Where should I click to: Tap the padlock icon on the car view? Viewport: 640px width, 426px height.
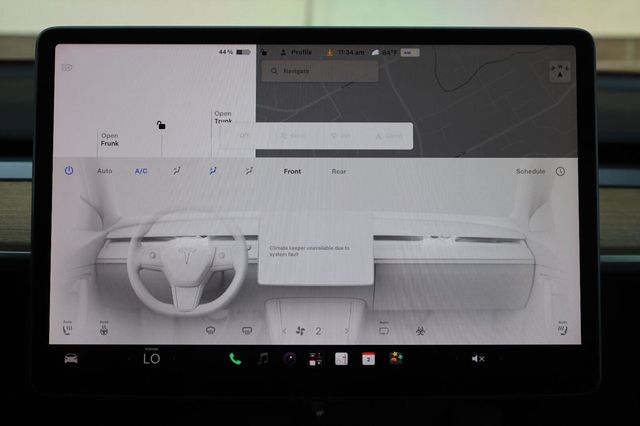[x=161, y=125]
